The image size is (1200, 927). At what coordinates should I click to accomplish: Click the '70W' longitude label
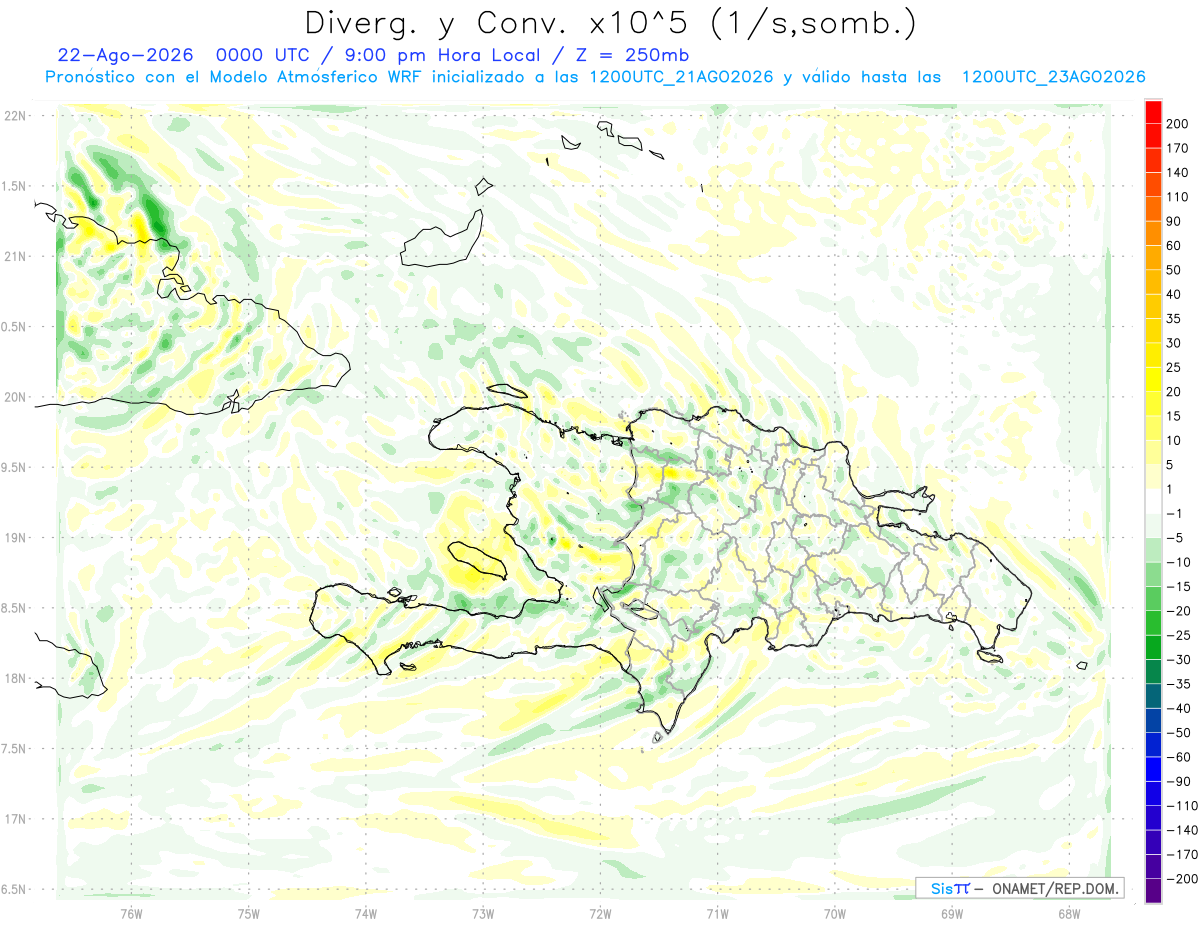click(834, 913)
